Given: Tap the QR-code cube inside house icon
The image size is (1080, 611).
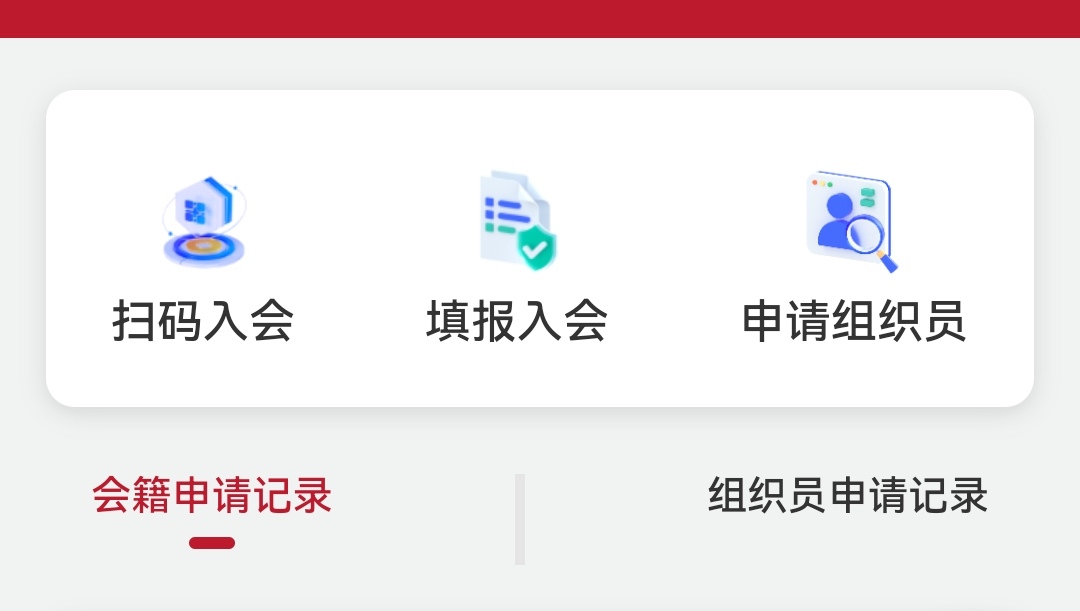Looking at the screenshot, I should pyautogui.click(x=194, y=211).
